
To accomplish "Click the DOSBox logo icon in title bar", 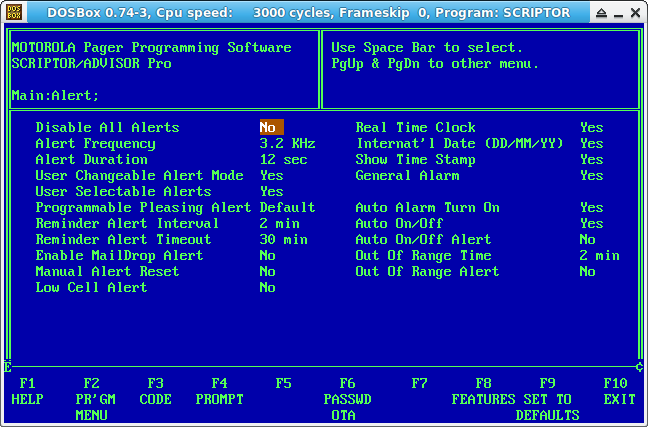I will click(x=14, y=12).
